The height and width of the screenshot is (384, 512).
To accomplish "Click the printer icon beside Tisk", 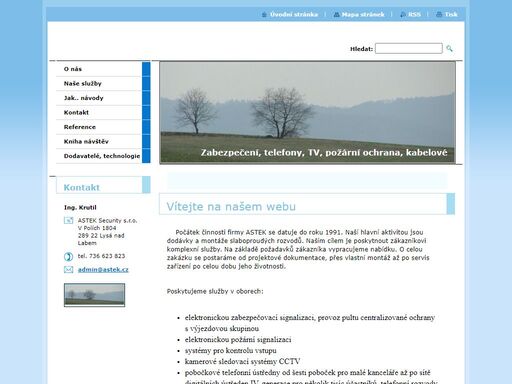I will (439, 15).
